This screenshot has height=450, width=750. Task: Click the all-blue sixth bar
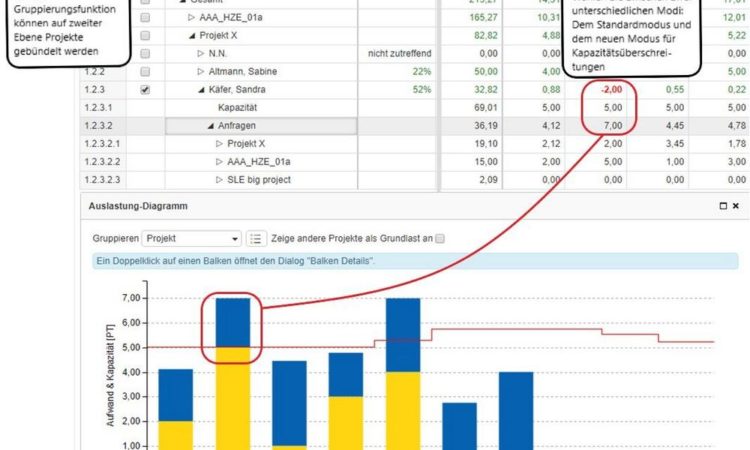click(x=460, y=426)
